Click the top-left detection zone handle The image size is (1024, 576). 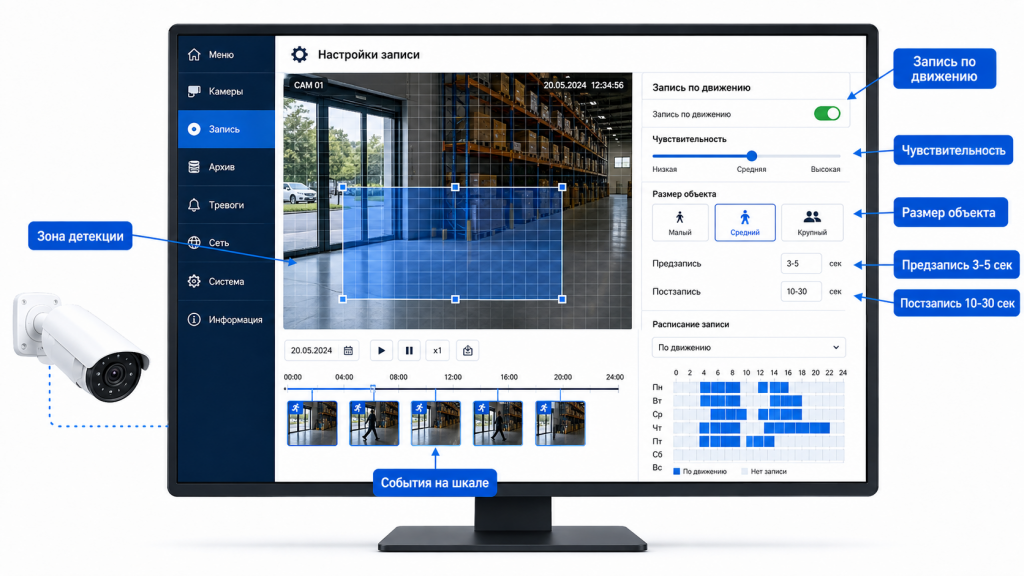pyautogui.click(x=343, y=187)
